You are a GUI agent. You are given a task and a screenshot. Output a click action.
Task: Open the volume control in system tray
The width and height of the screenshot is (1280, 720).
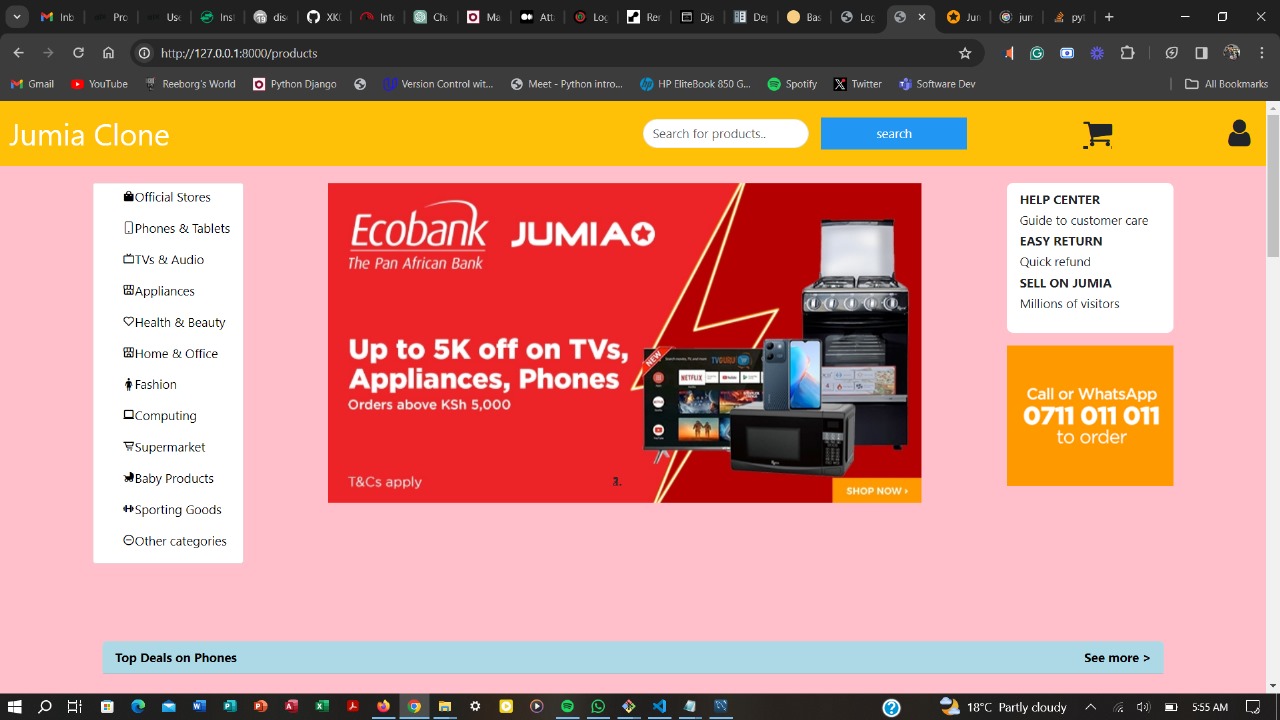point(1143,707)
